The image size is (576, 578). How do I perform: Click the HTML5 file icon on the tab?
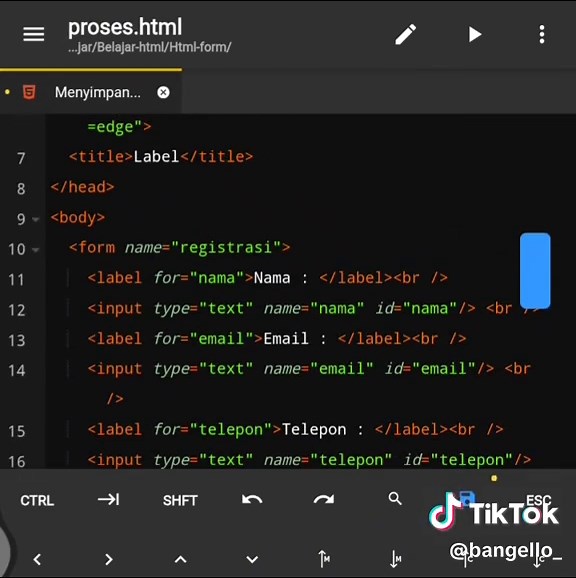(x=29, y=92)
